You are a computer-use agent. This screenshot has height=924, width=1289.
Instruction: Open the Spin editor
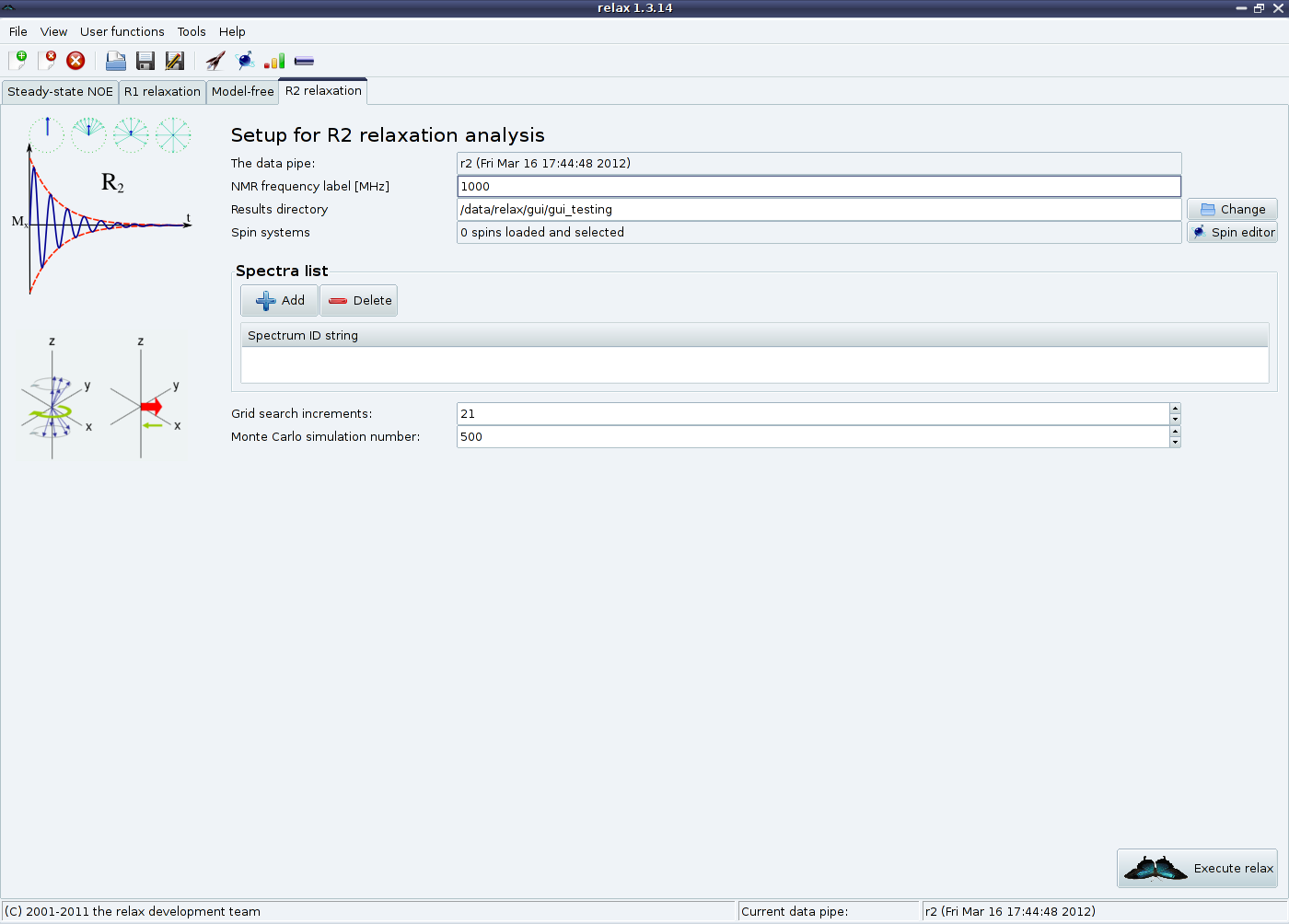[x=1233, y=233]
